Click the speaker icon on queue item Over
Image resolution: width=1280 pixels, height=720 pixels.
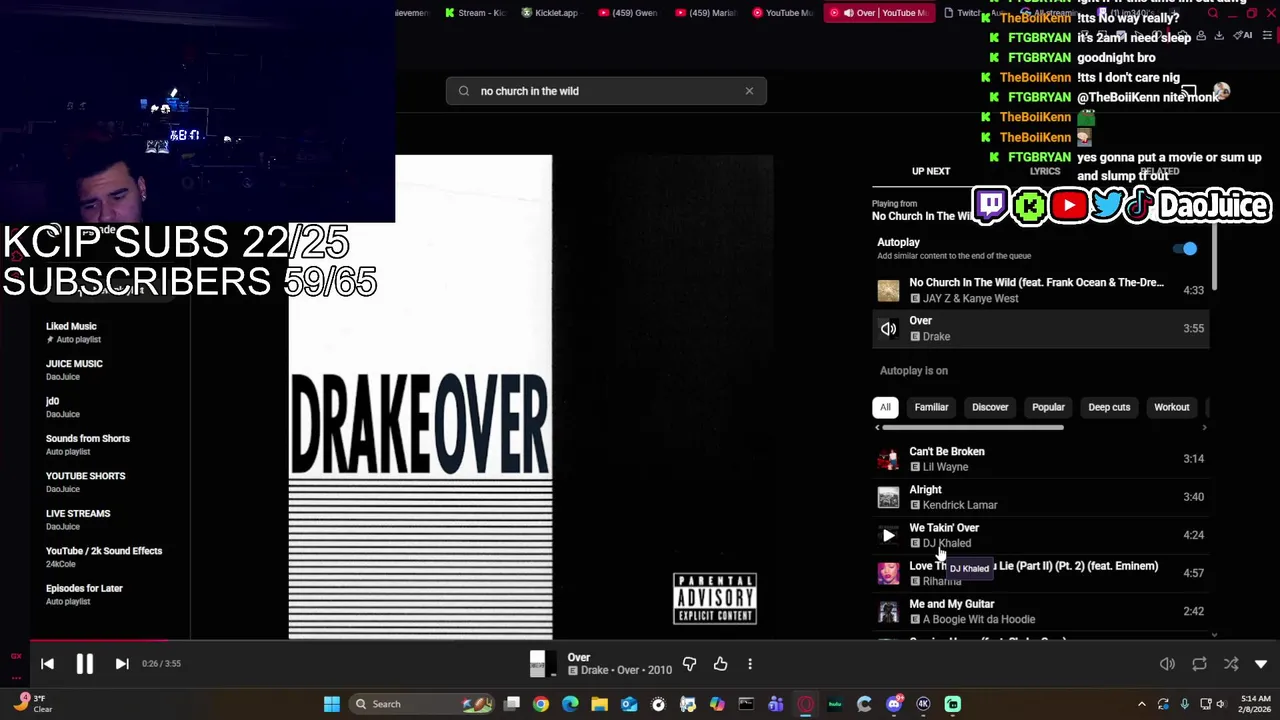pos(888,328)
